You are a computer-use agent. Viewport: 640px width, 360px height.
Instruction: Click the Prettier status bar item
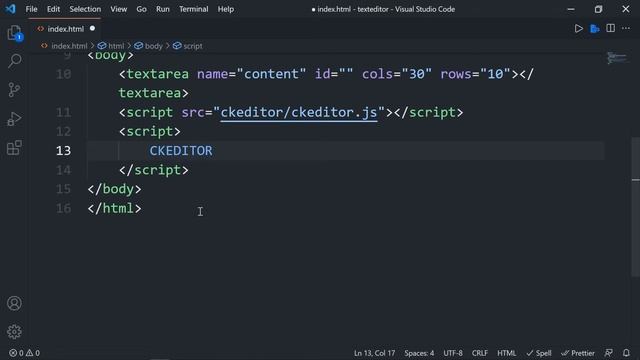[x=578, y=353]
